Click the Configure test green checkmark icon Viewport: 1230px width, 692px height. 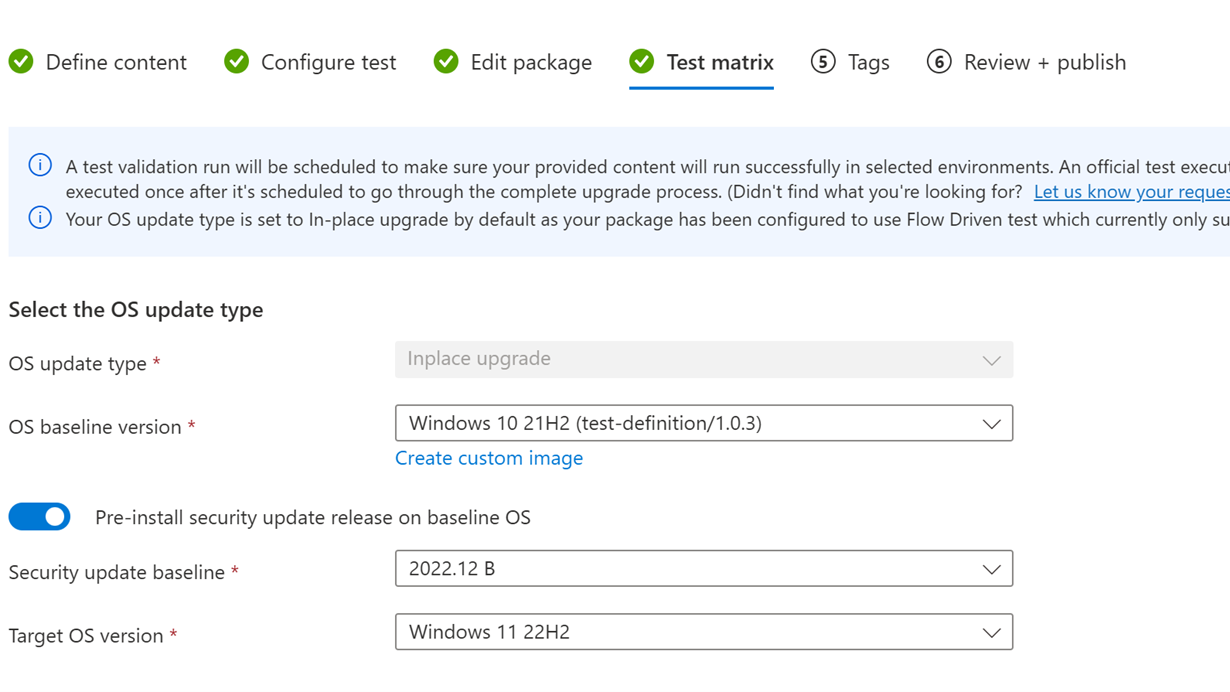(237, 62)
